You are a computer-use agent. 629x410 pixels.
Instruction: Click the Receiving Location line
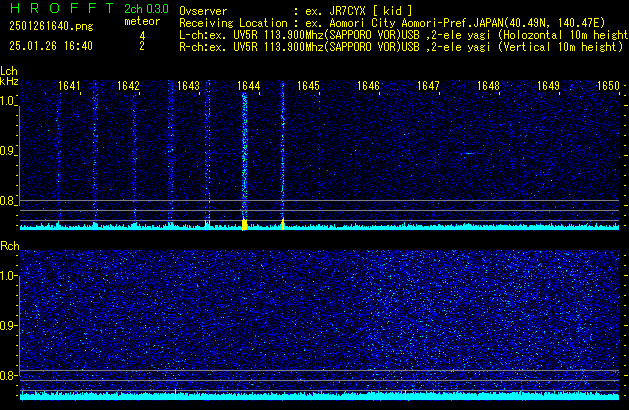[x=392, y=23]
